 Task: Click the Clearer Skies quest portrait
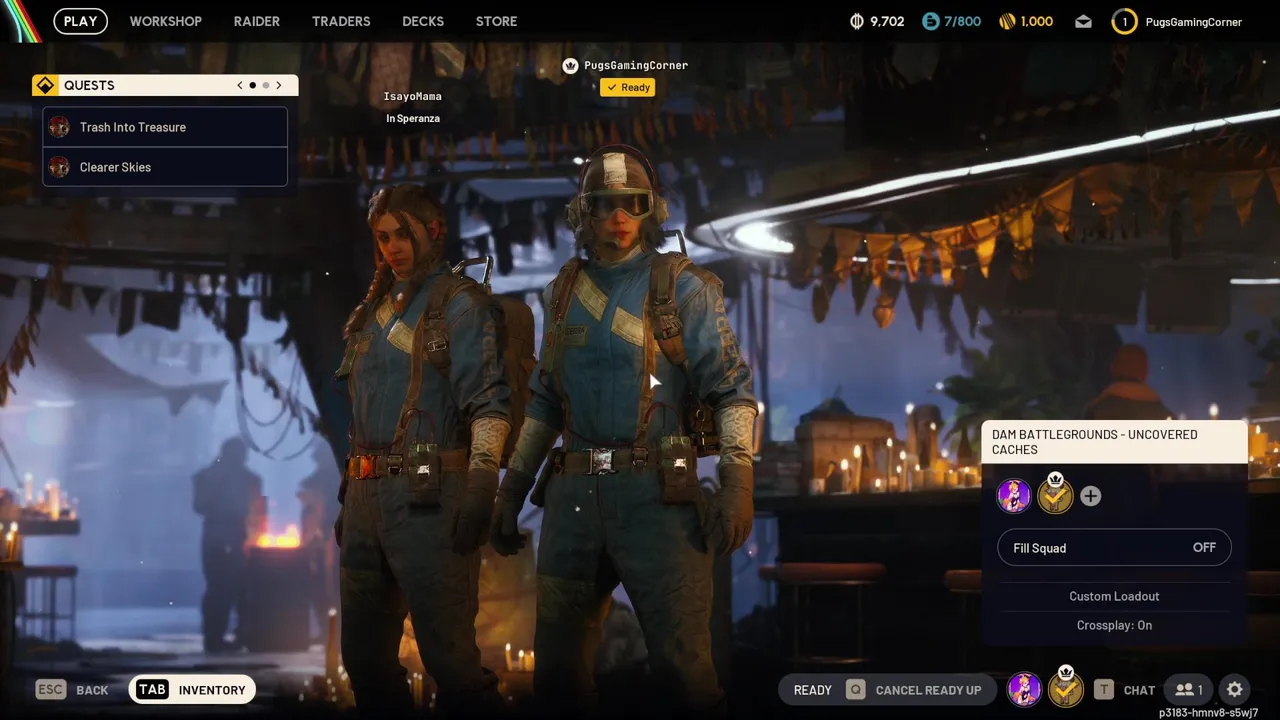click(60, 167)
